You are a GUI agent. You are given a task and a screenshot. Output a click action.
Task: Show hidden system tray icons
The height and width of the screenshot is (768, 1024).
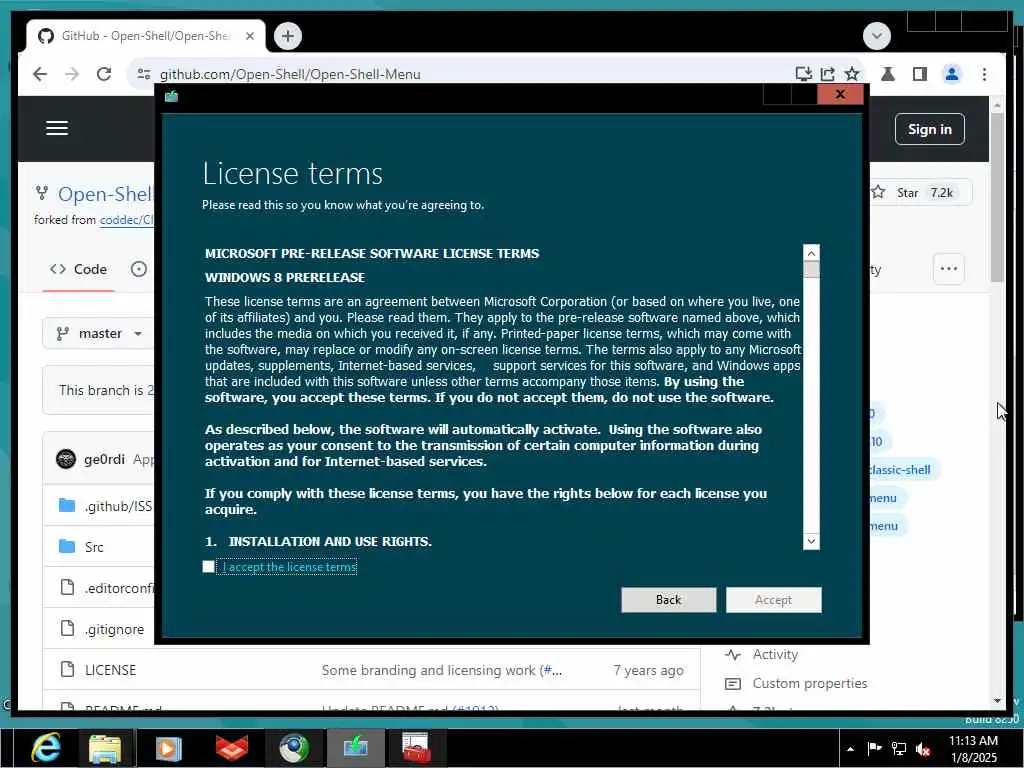(850, 749)
